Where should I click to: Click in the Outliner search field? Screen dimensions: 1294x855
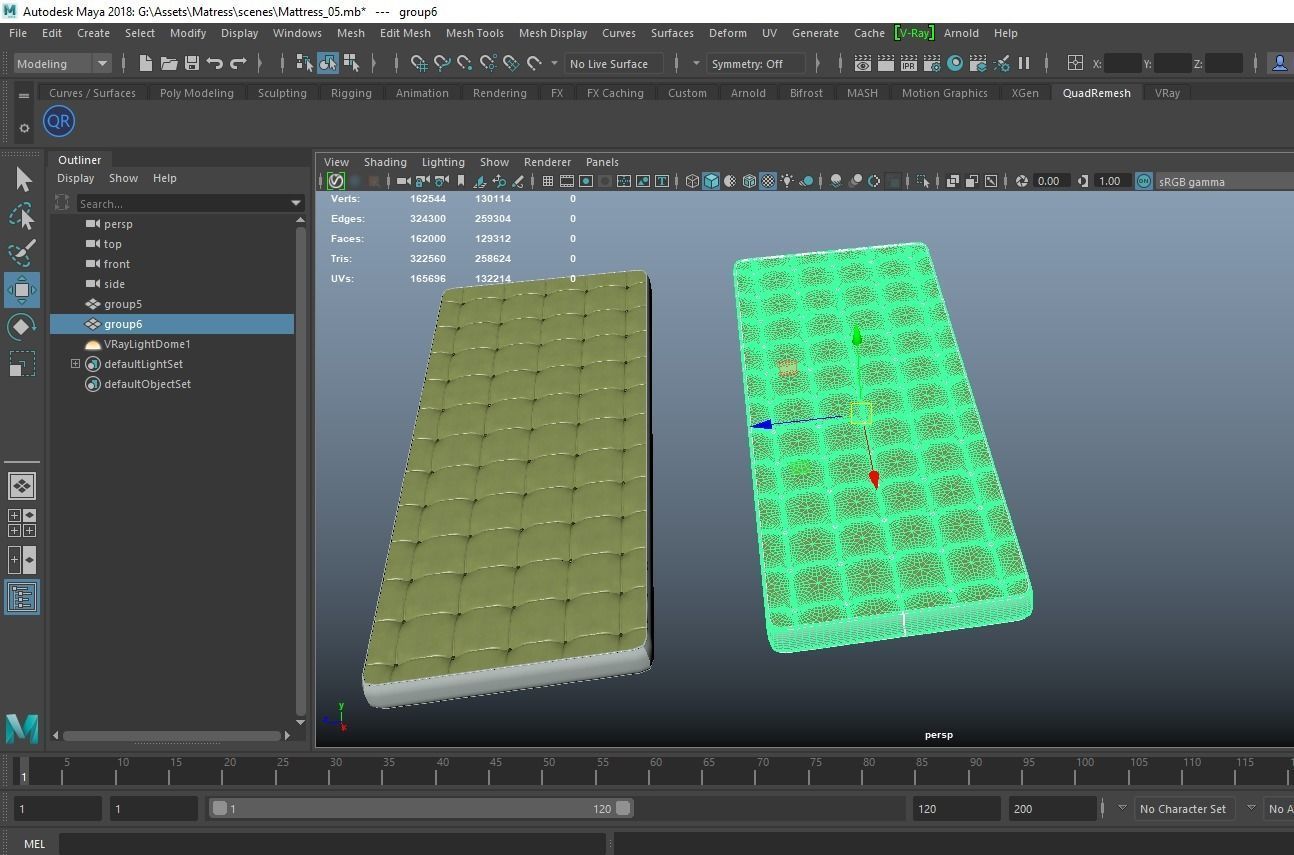(x=182, y=203)
